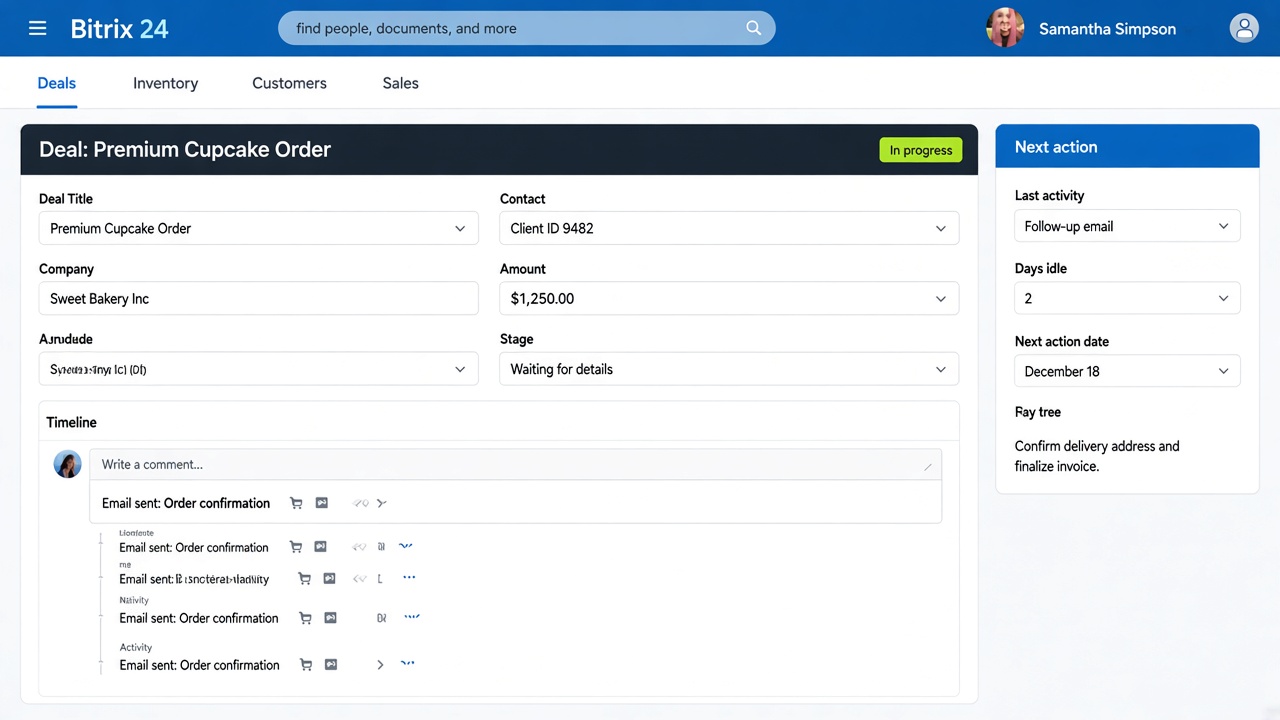This screenshot has width=1280, height=720.
Task: Open the more options dots in the Activity row
Action: point(407,663)
